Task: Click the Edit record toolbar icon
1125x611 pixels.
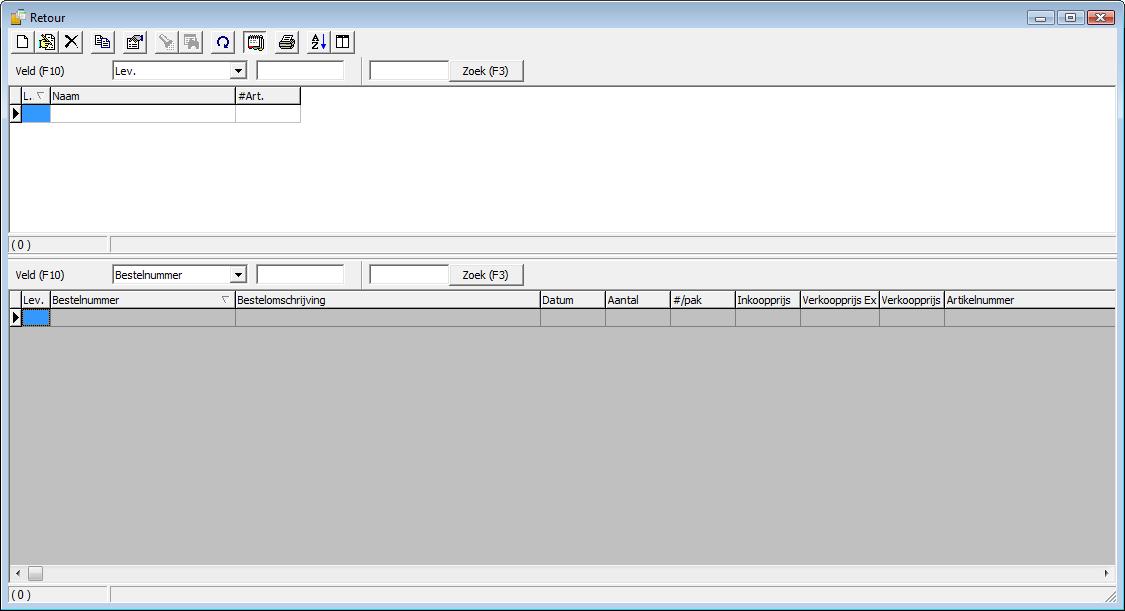Action: click(47, 42)
